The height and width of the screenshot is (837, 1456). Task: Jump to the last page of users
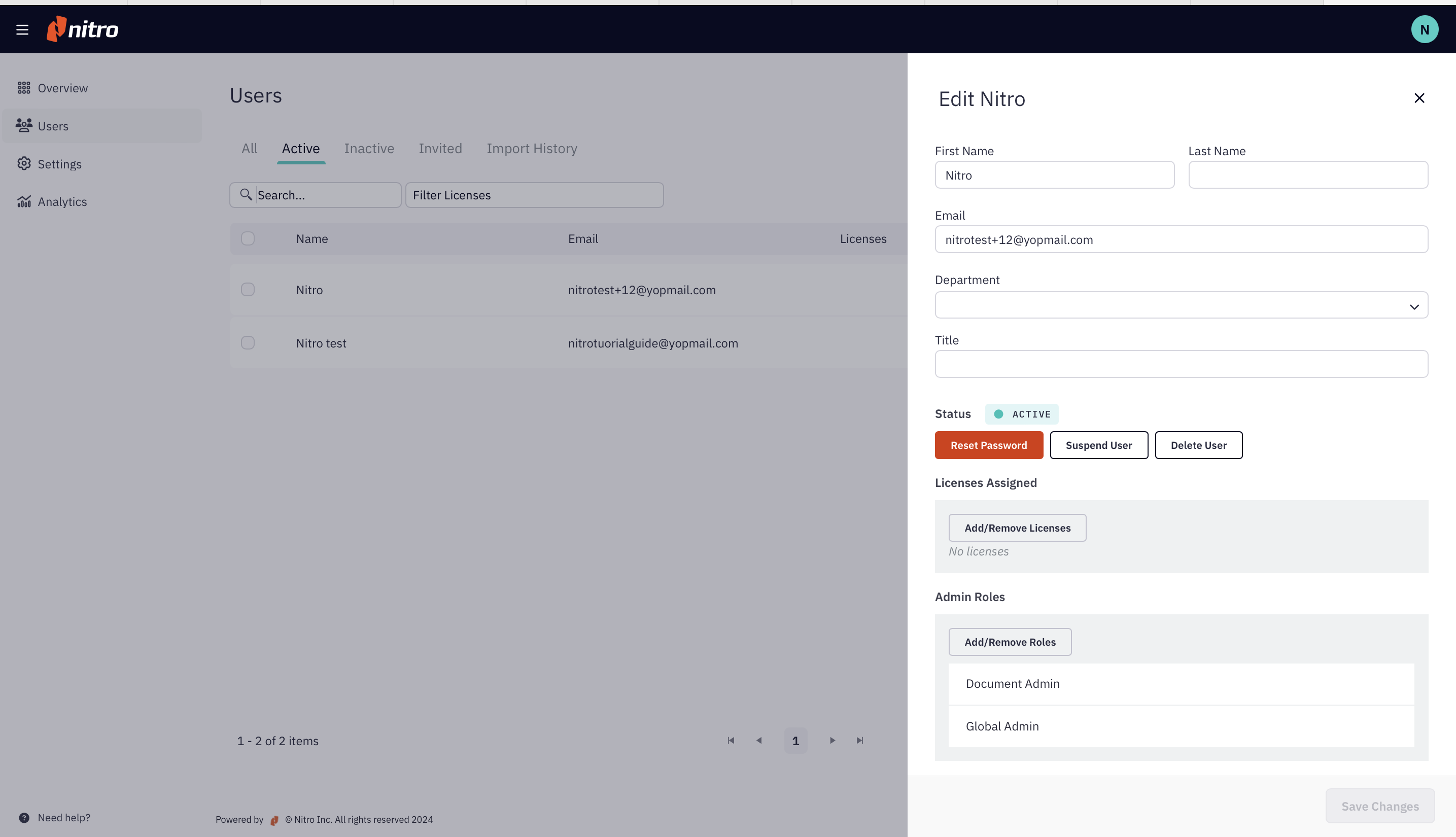(x=859, y=741)
